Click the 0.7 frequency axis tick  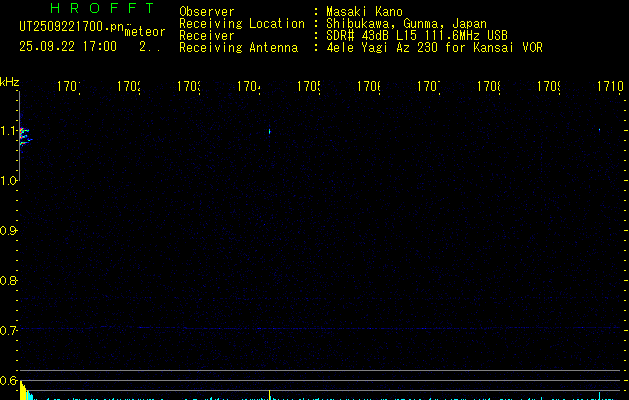(x=8, y=330)
